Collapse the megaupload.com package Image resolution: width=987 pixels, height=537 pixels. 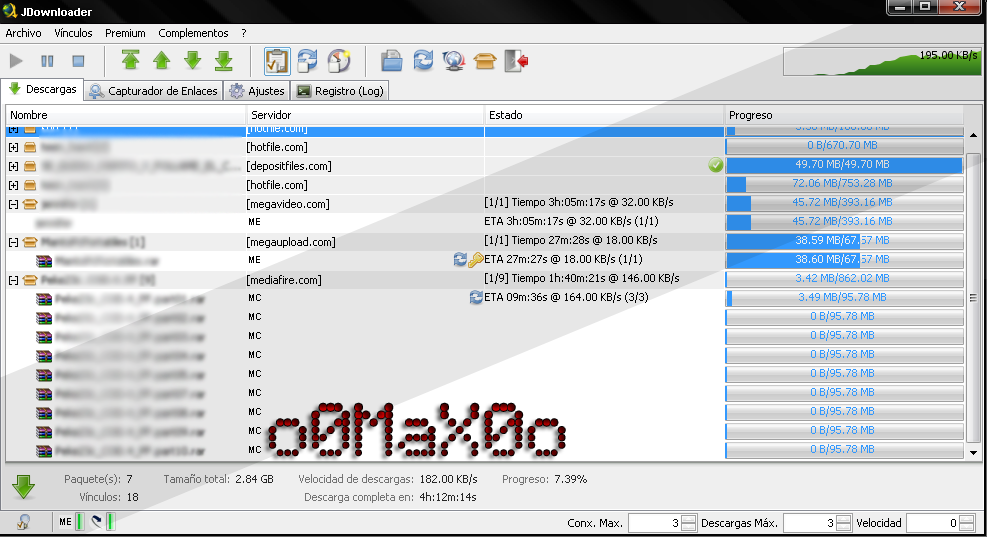tap(13, 242)
